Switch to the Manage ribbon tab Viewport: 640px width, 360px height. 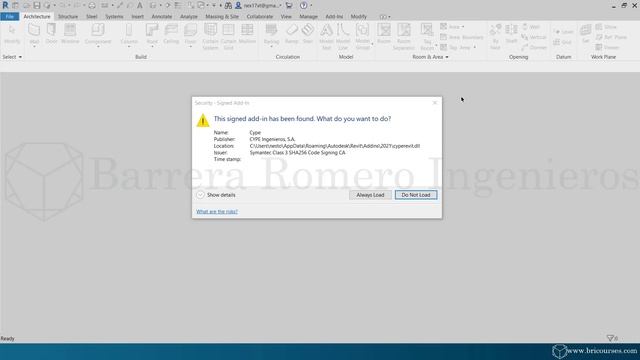[308, 16]
